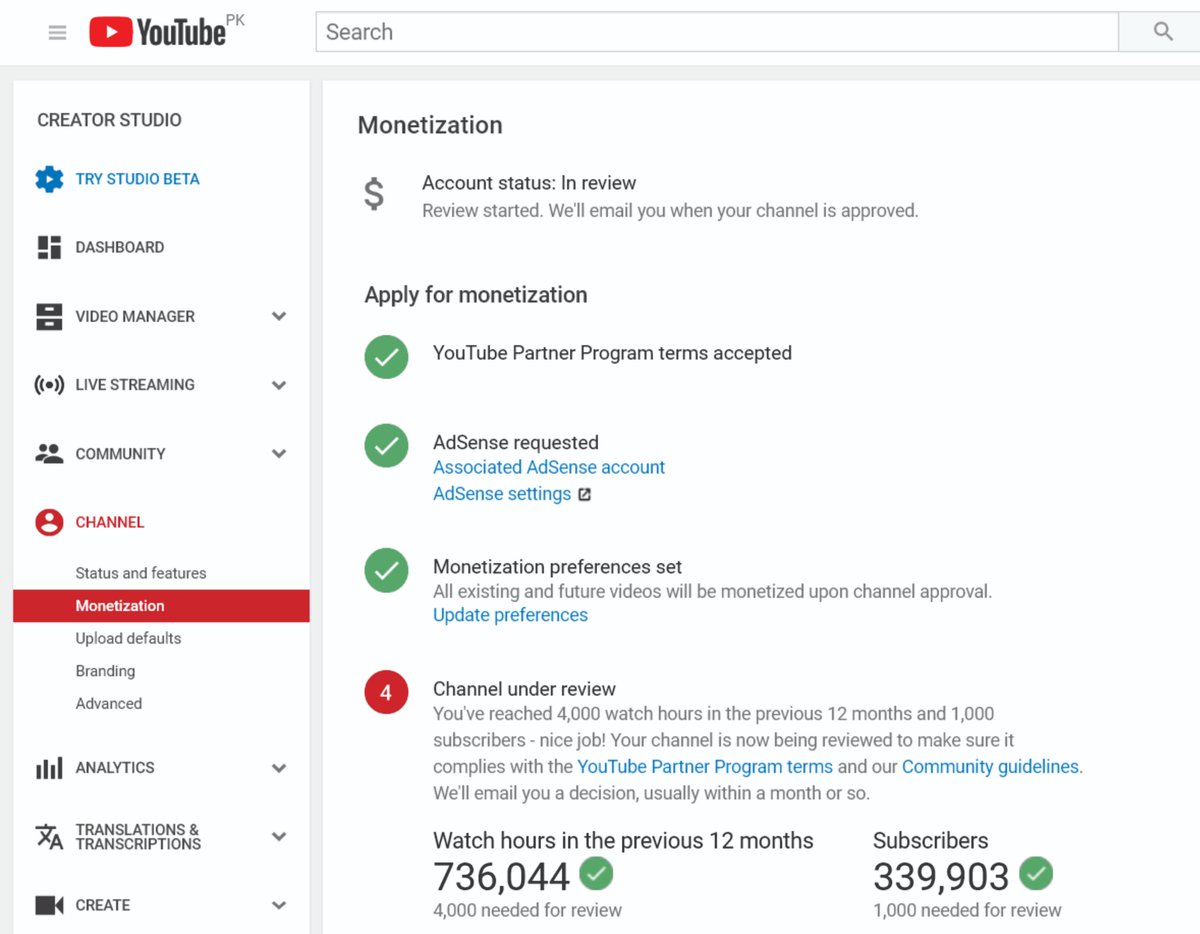Open TRANSLATIONS & TRANSCRIPTIONS item
Screen dimensions: 1200x934
tap(138, 836)
